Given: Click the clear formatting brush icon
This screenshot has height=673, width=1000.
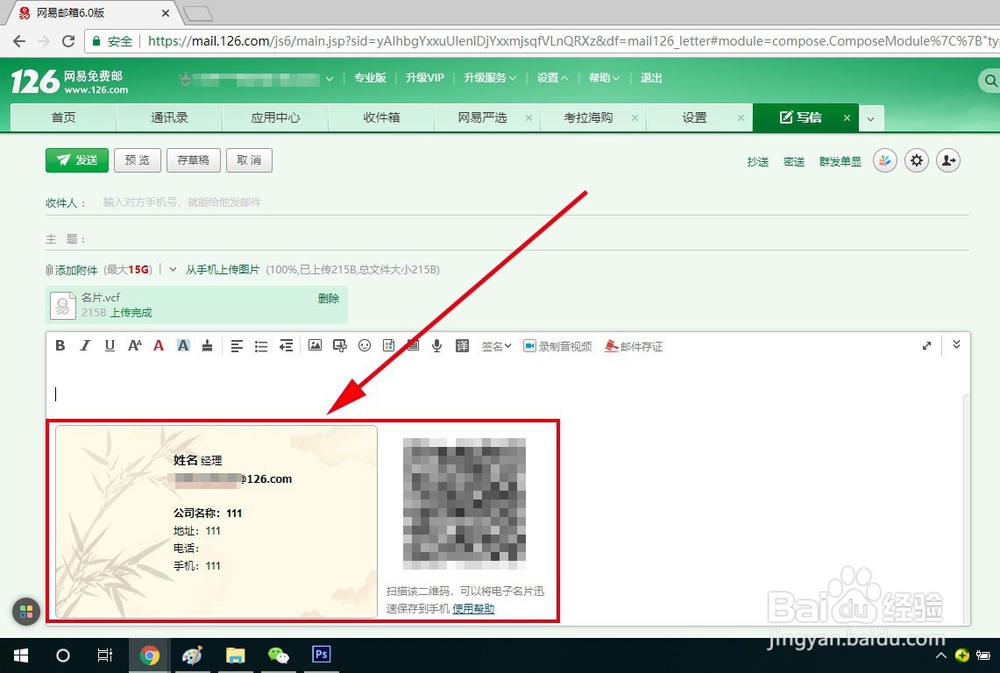Looking at the screenshot, I should [207, 346].
